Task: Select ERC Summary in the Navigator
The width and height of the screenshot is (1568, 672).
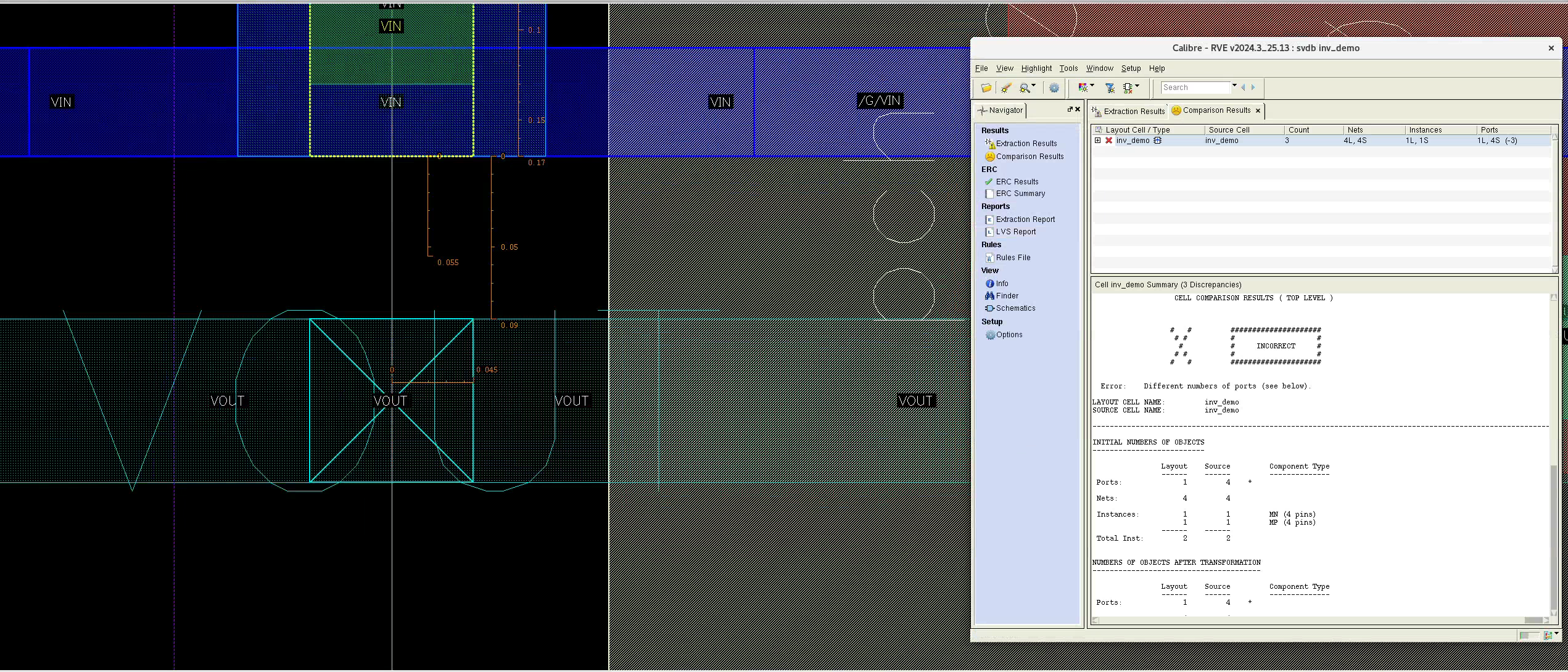Action: 1020,194
